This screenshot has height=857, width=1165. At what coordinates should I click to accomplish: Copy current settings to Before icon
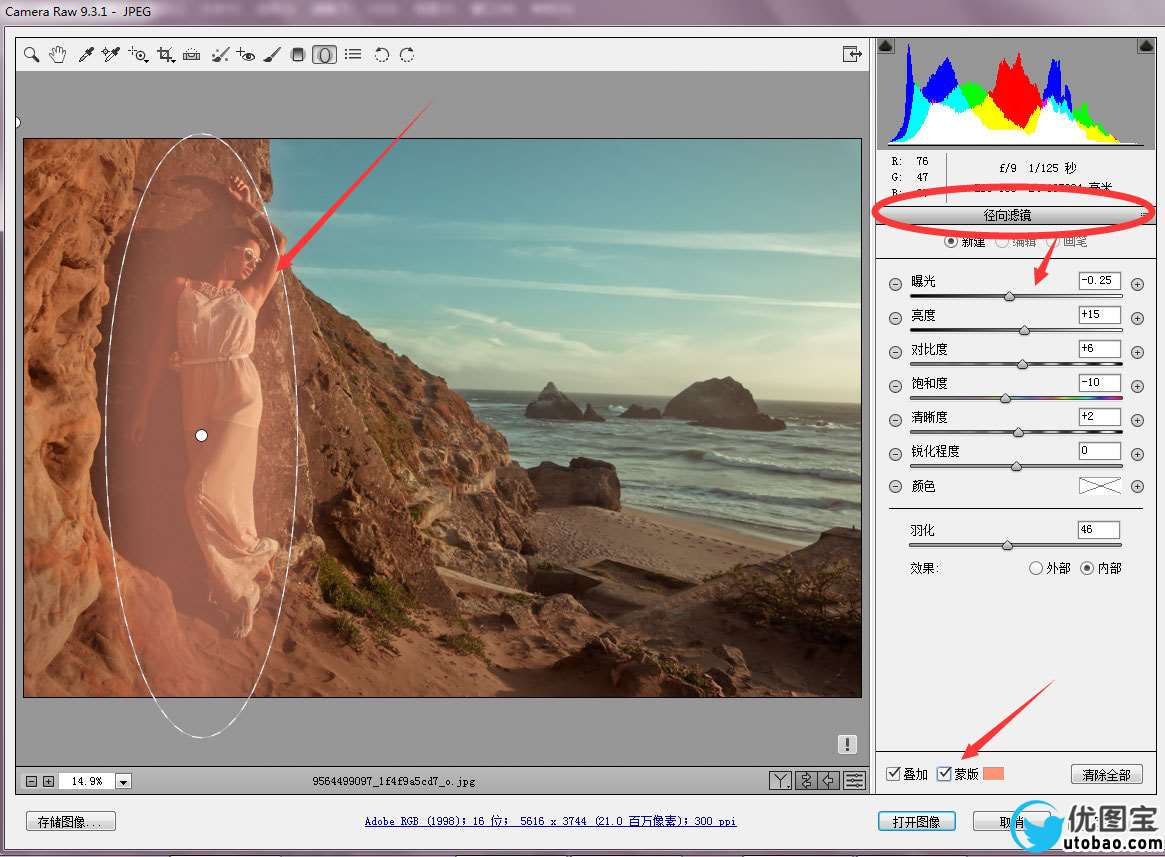(x=829, y=780)
